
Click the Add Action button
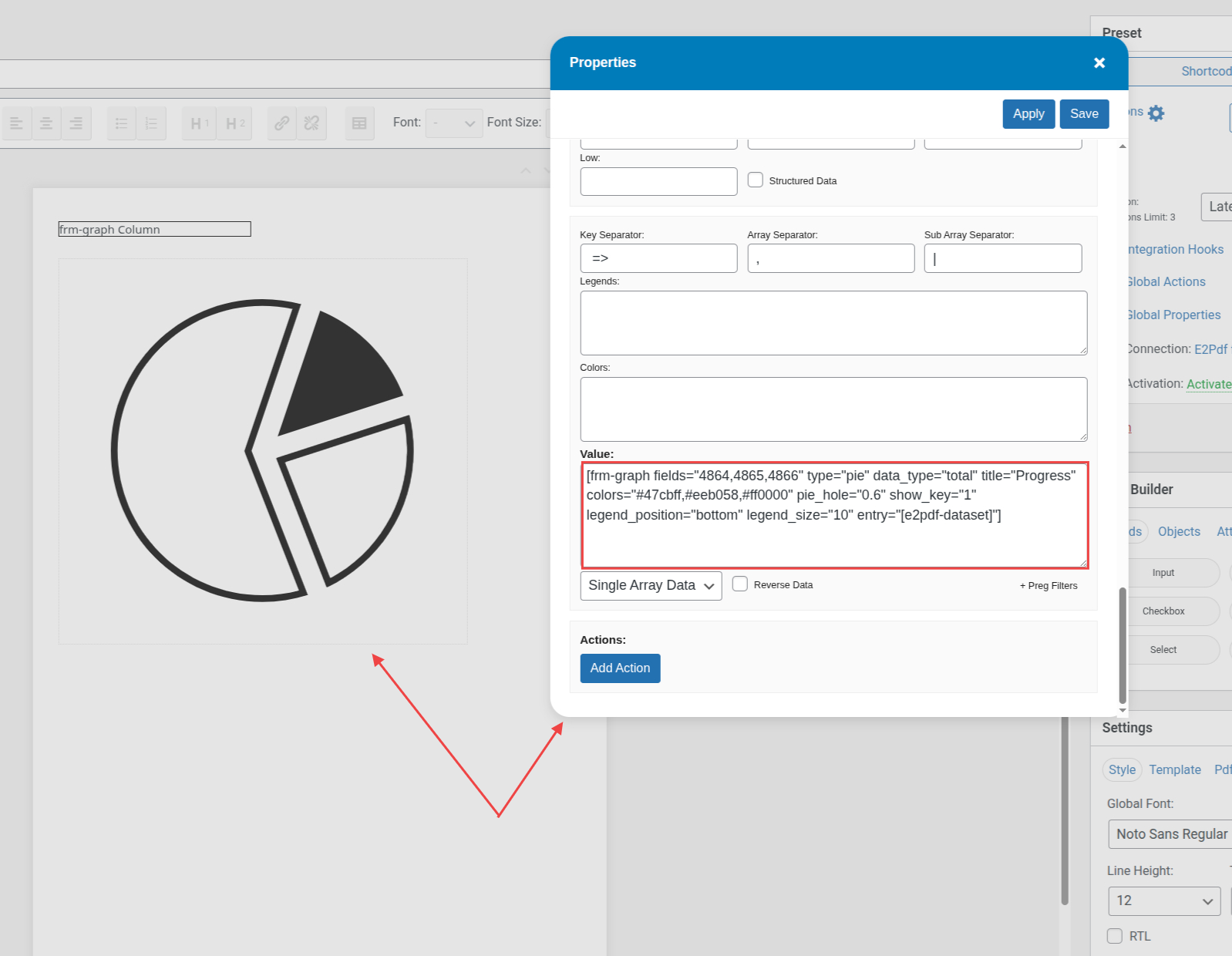[x=620, y=668]
